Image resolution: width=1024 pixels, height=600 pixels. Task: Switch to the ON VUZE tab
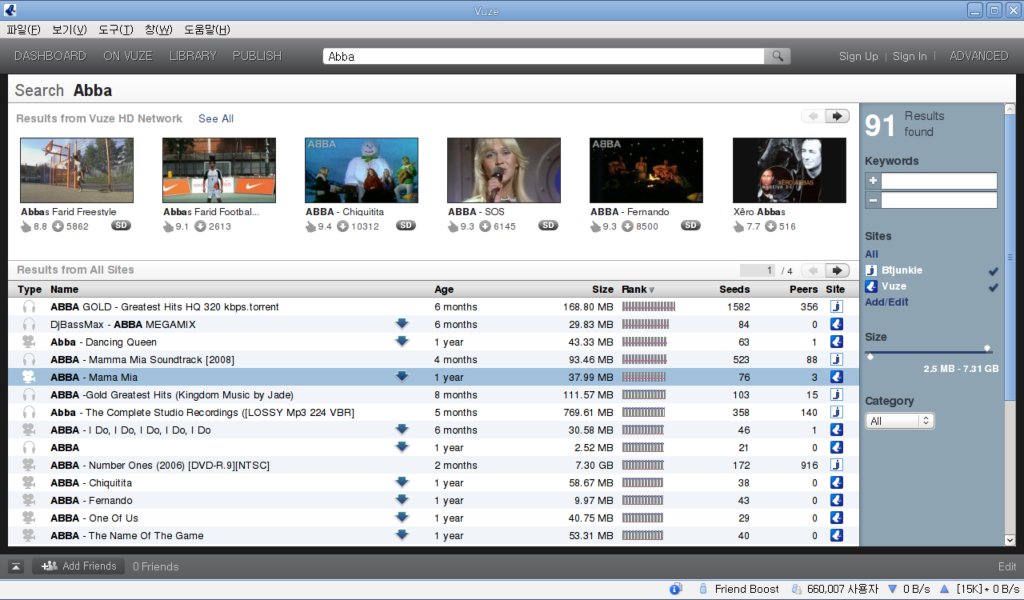click(x=128, y=56)
